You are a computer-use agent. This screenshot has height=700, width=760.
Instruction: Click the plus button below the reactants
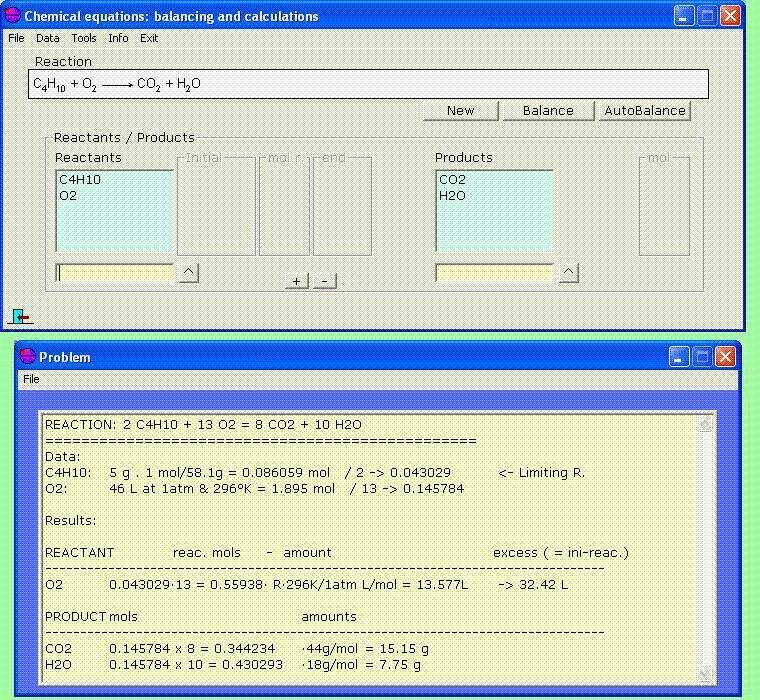pos(296,281)
